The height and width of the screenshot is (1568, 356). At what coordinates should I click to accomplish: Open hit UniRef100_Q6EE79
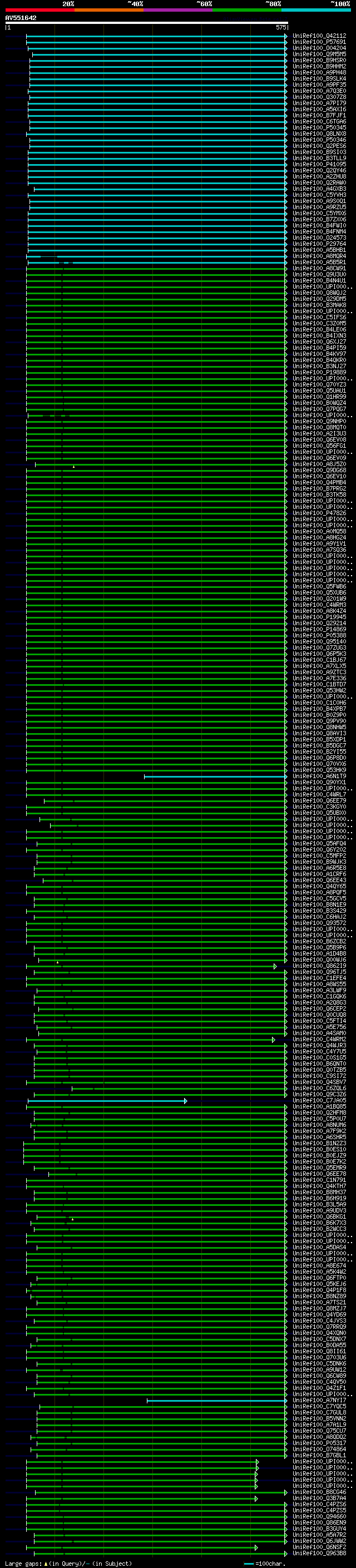click(319, 801)
